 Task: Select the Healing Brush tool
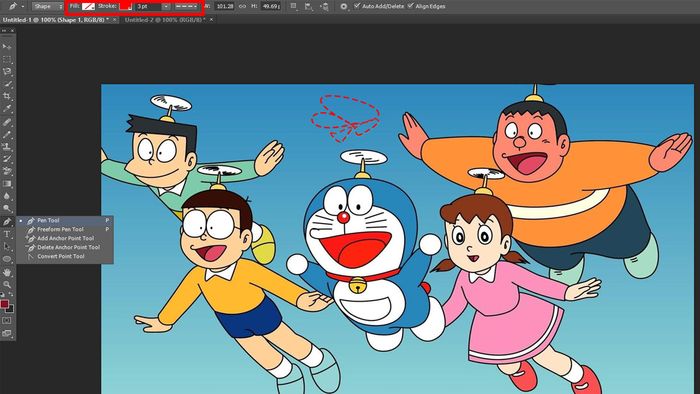tap(7, 122)
